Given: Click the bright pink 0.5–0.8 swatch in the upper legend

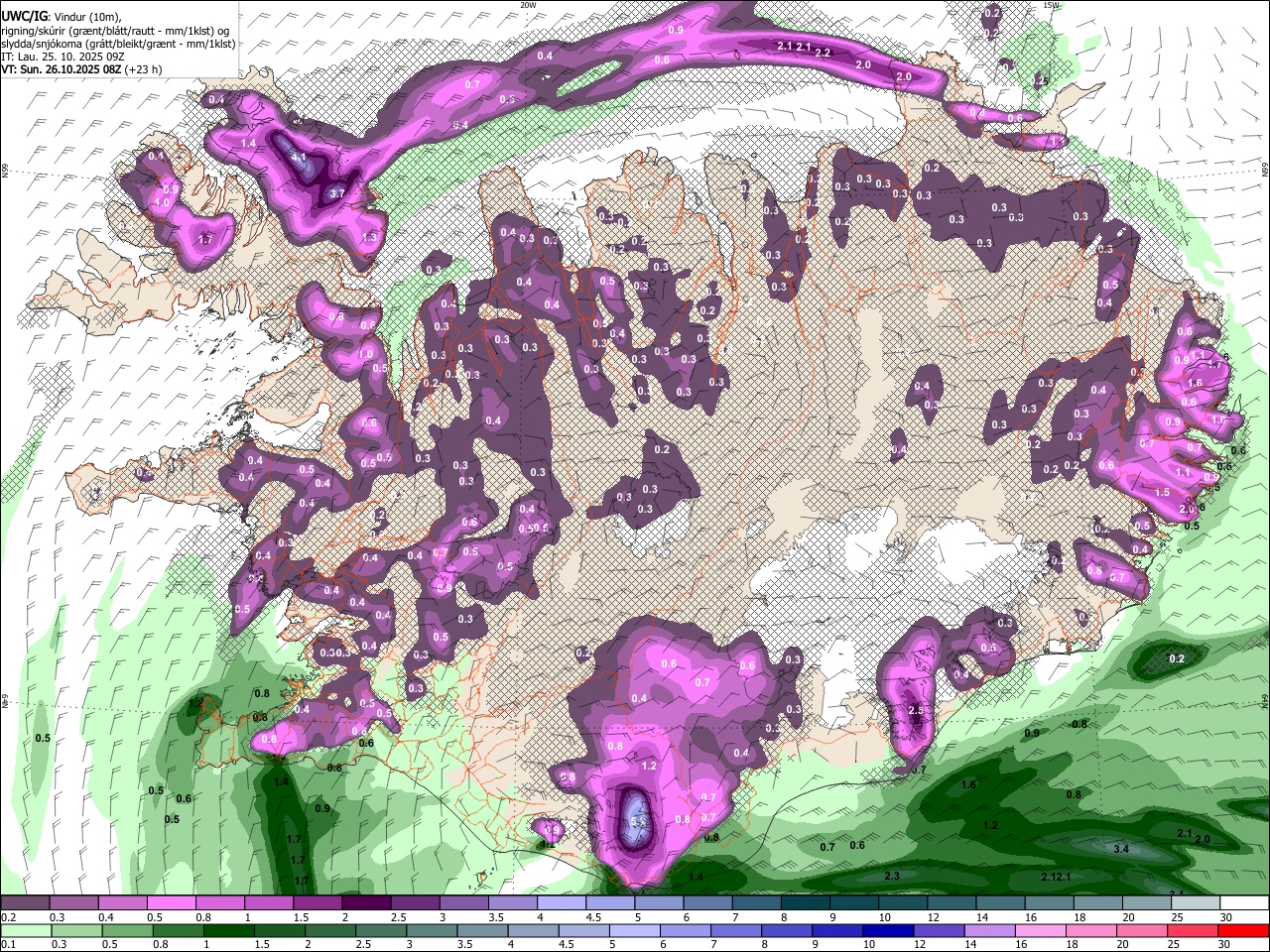Looking at the screenshot, I should pyautogui.click(x=172, y=903).
